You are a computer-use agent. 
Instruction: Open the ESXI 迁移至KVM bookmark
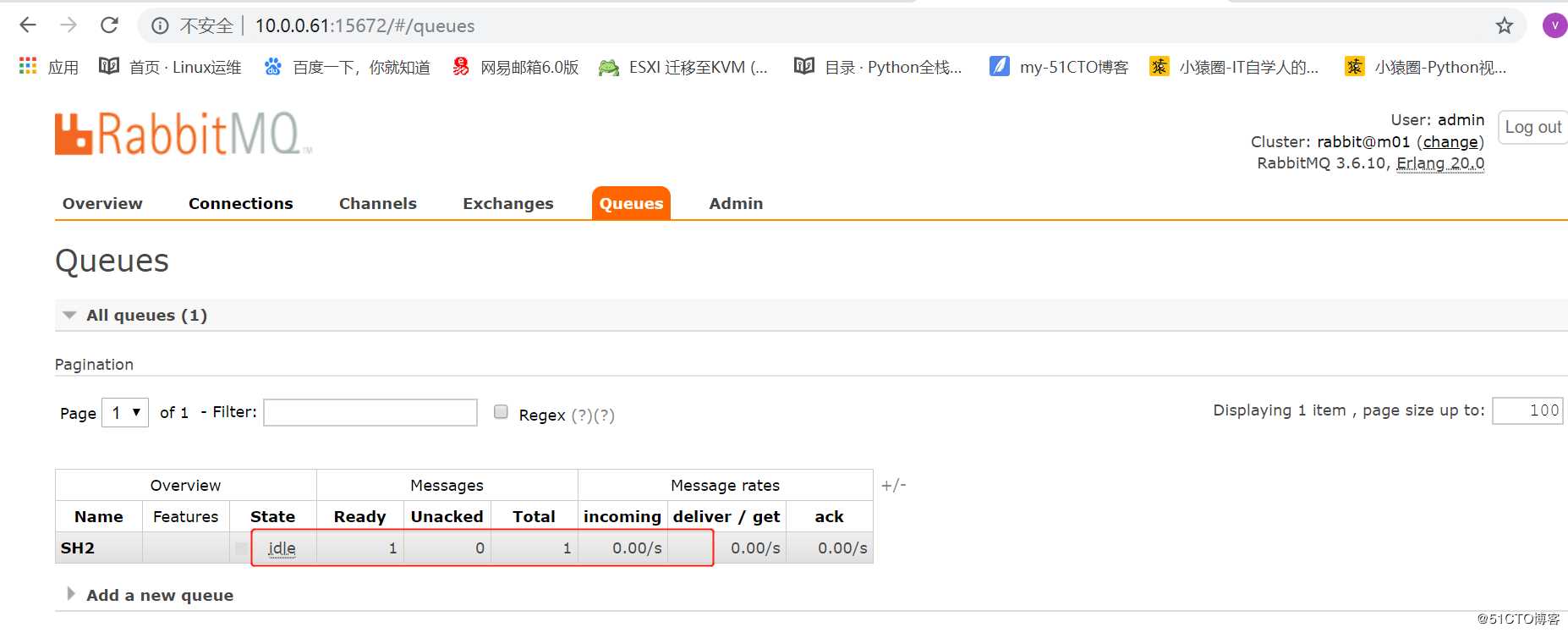tap(683, 67)
